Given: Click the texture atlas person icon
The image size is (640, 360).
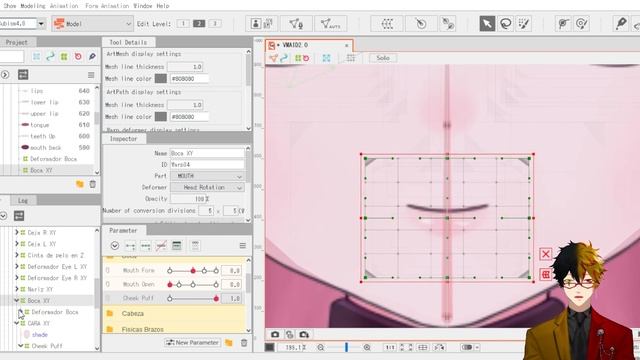Looking at the screenshot, I should coord(262,24).
